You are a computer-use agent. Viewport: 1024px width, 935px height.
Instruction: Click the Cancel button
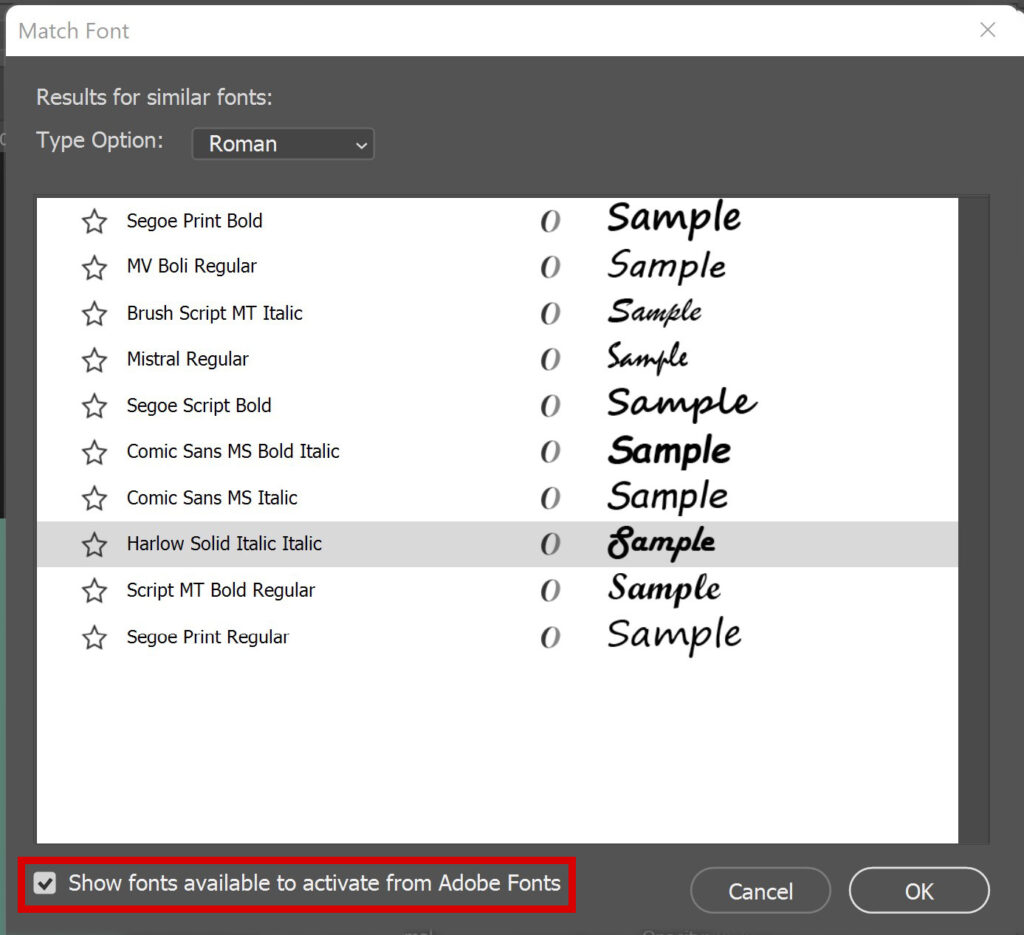click(760, 891)
